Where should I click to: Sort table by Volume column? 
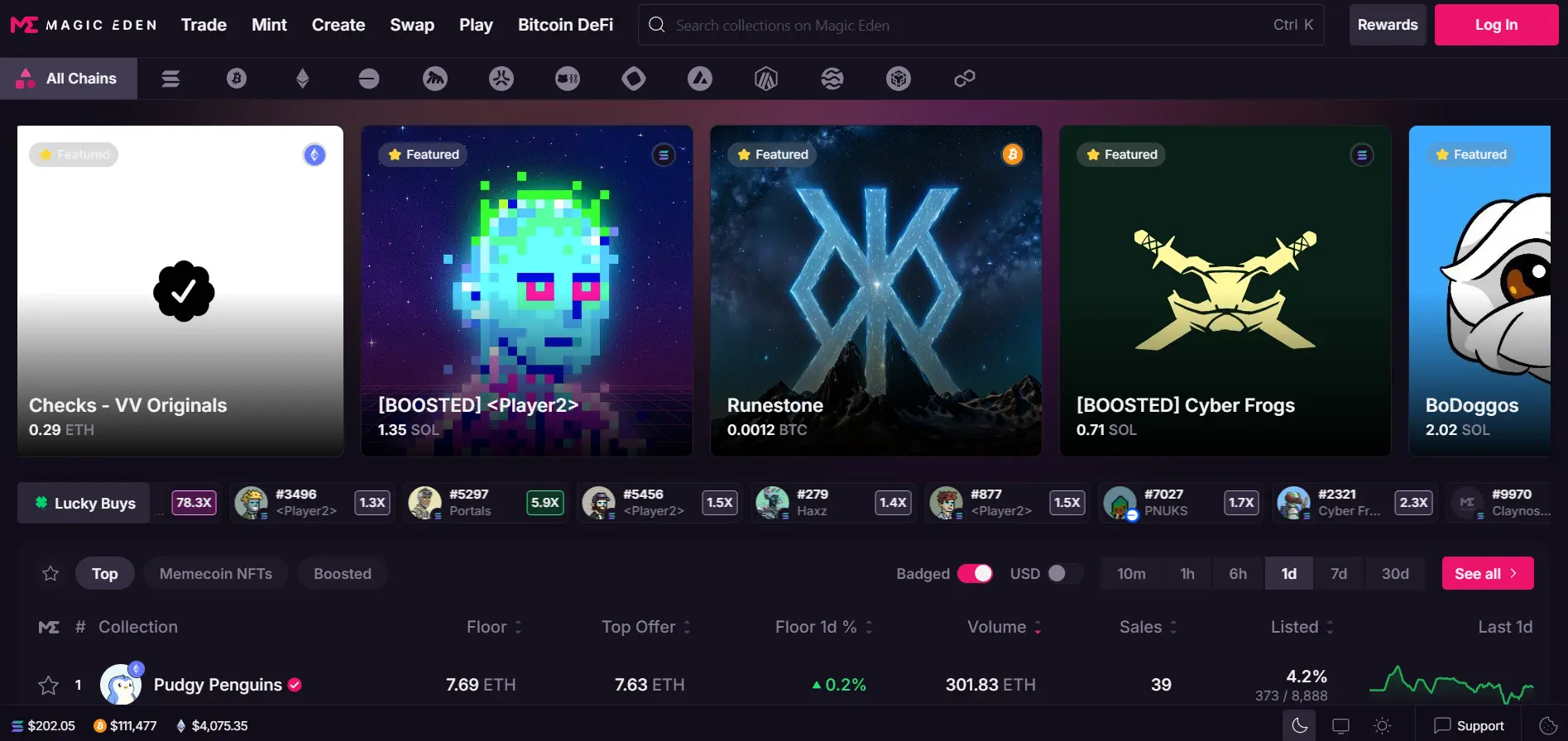1038,627
